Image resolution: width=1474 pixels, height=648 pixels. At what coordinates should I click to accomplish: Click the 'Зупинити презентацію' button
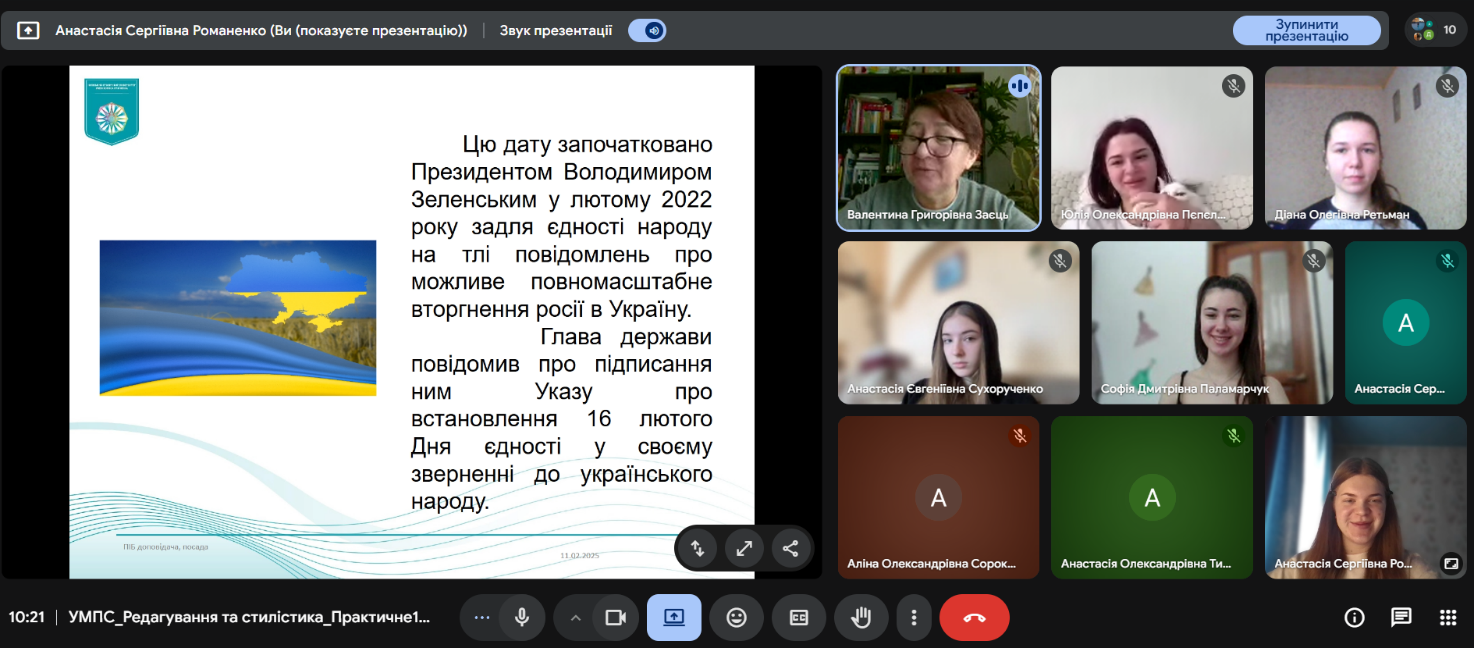1306,31
